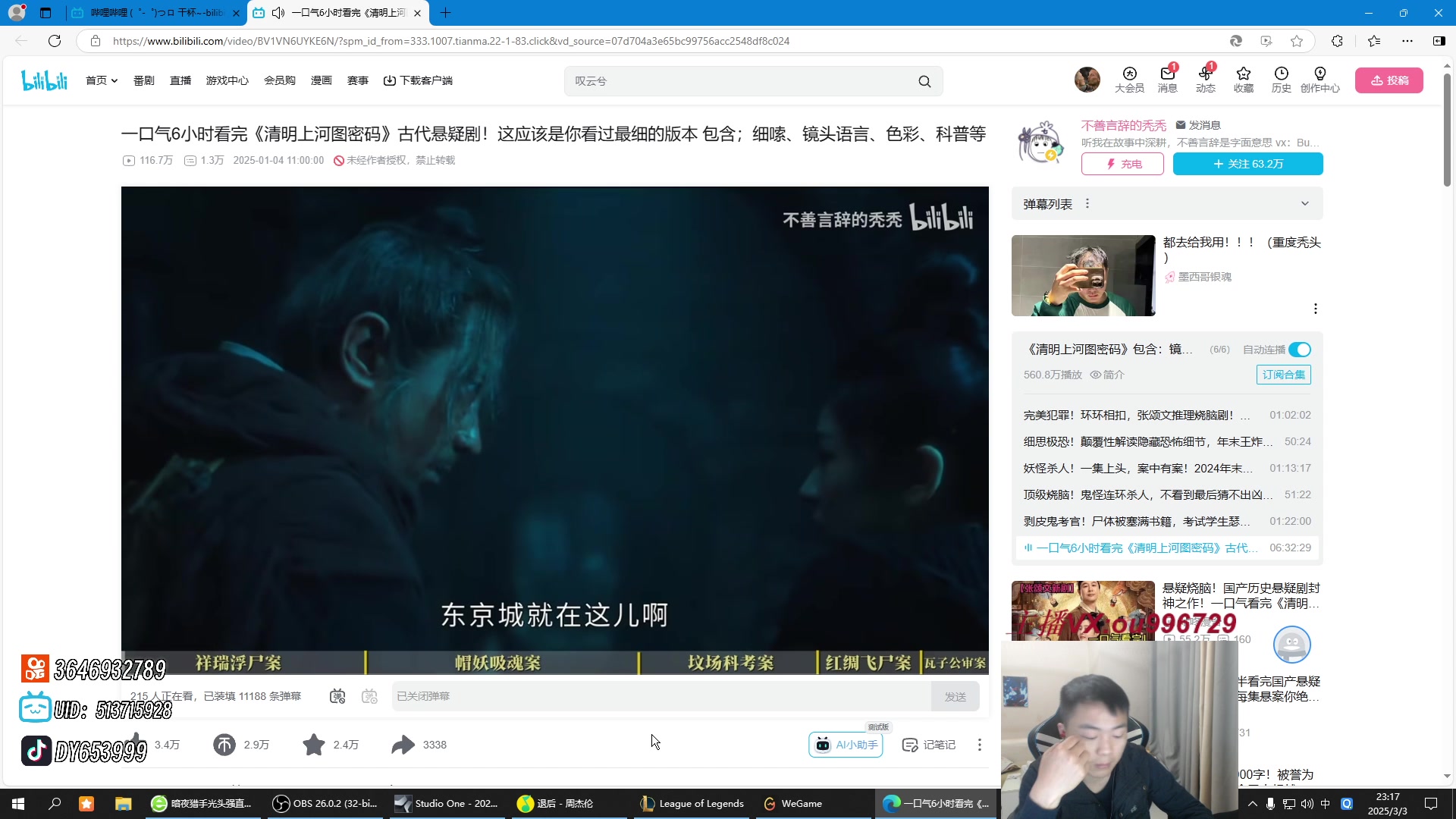Click the 投稿 upload button
1456x819 pixels.
tap(1389, 80)
